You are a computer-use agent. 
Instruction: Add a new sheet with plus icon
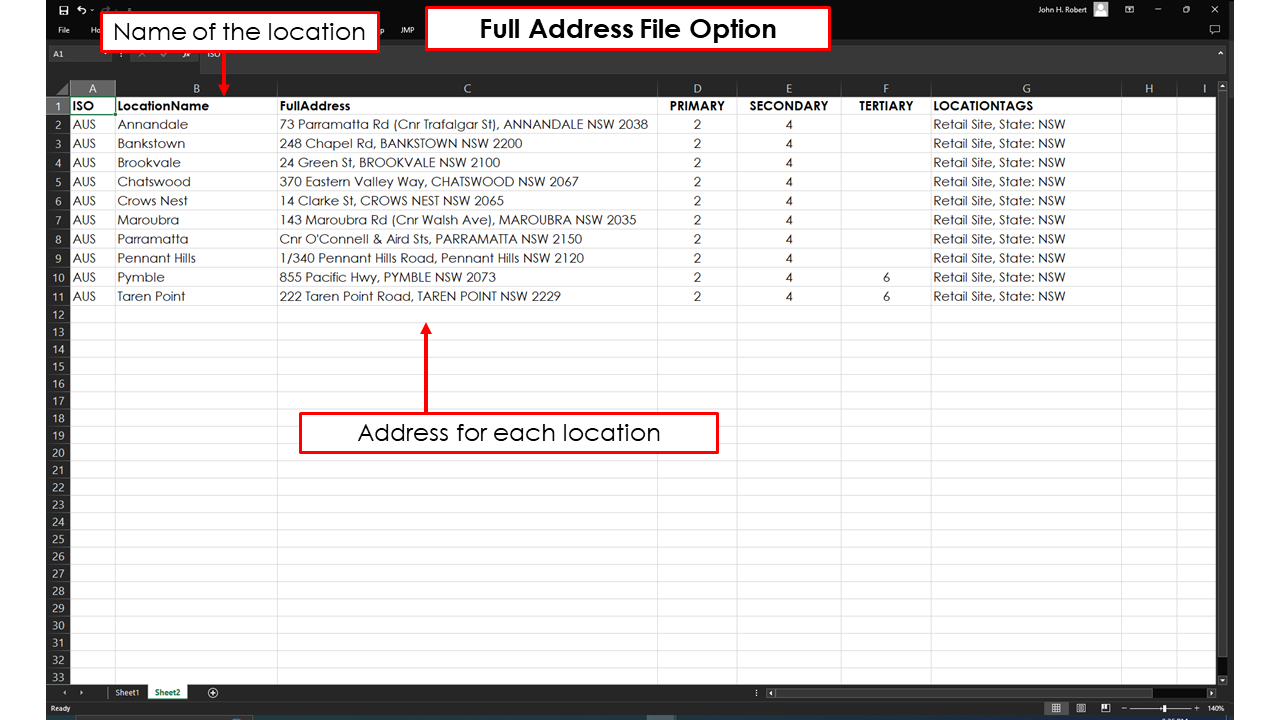213,693
